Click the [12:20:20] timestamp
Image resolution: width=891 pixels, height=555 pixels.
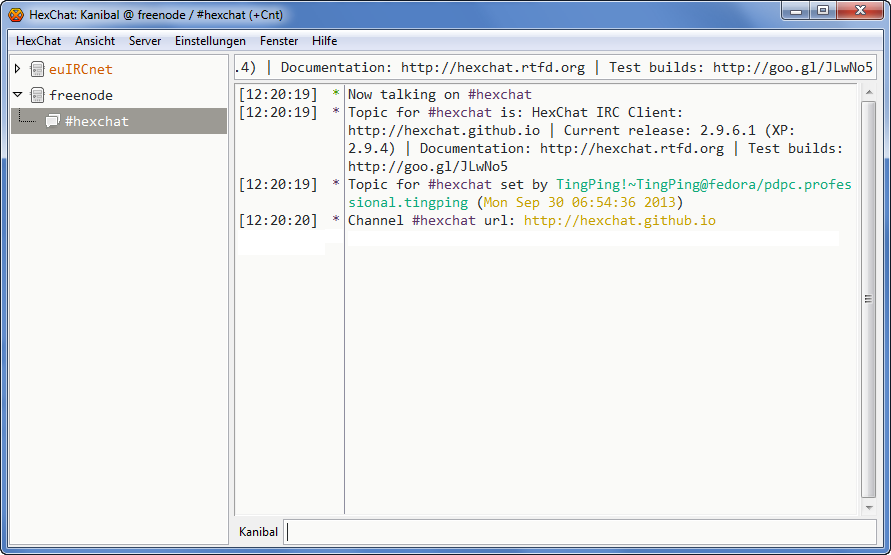coord(278,220)
